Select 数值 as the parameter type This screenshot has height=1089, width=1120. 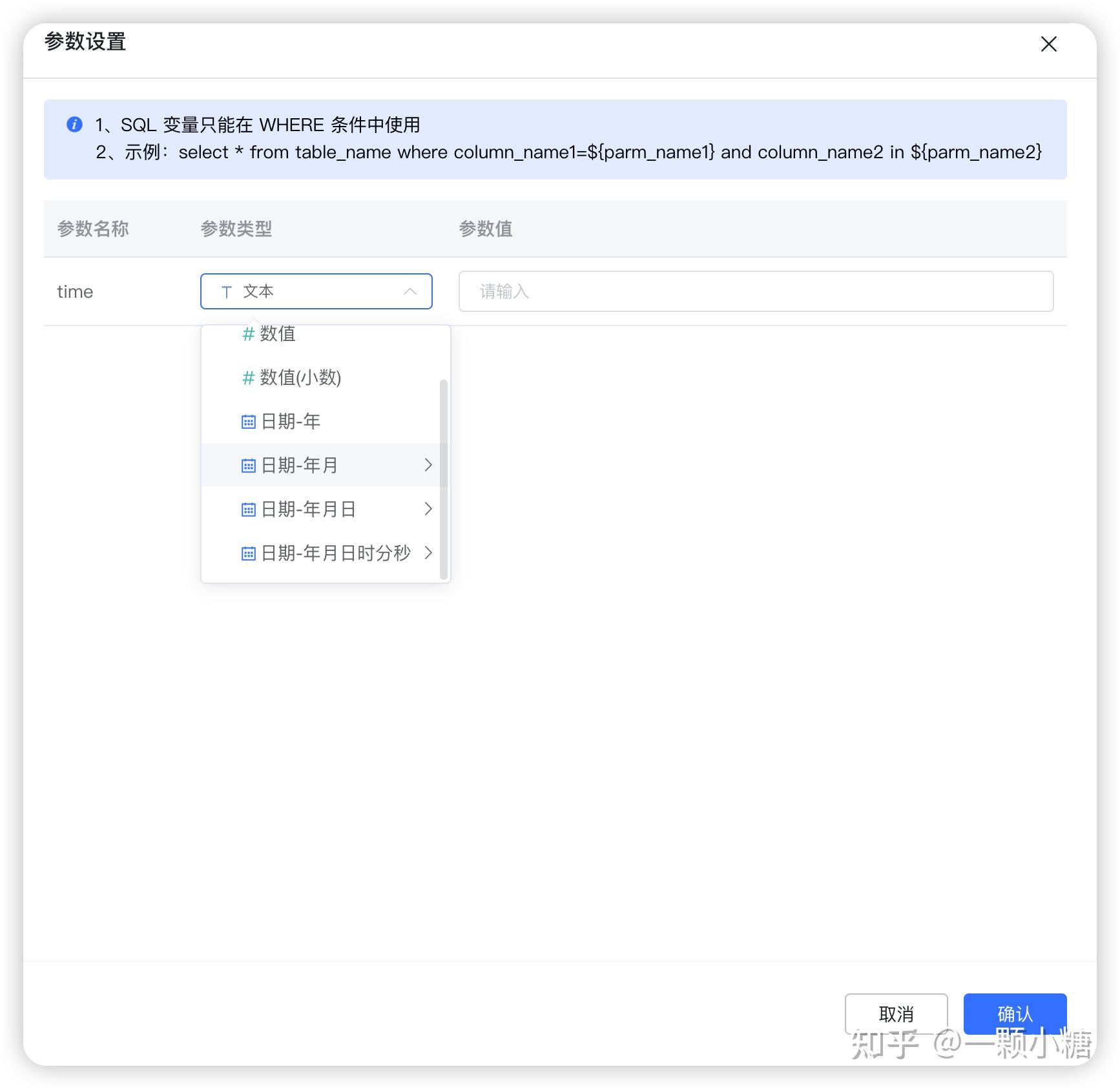point(278,334)
